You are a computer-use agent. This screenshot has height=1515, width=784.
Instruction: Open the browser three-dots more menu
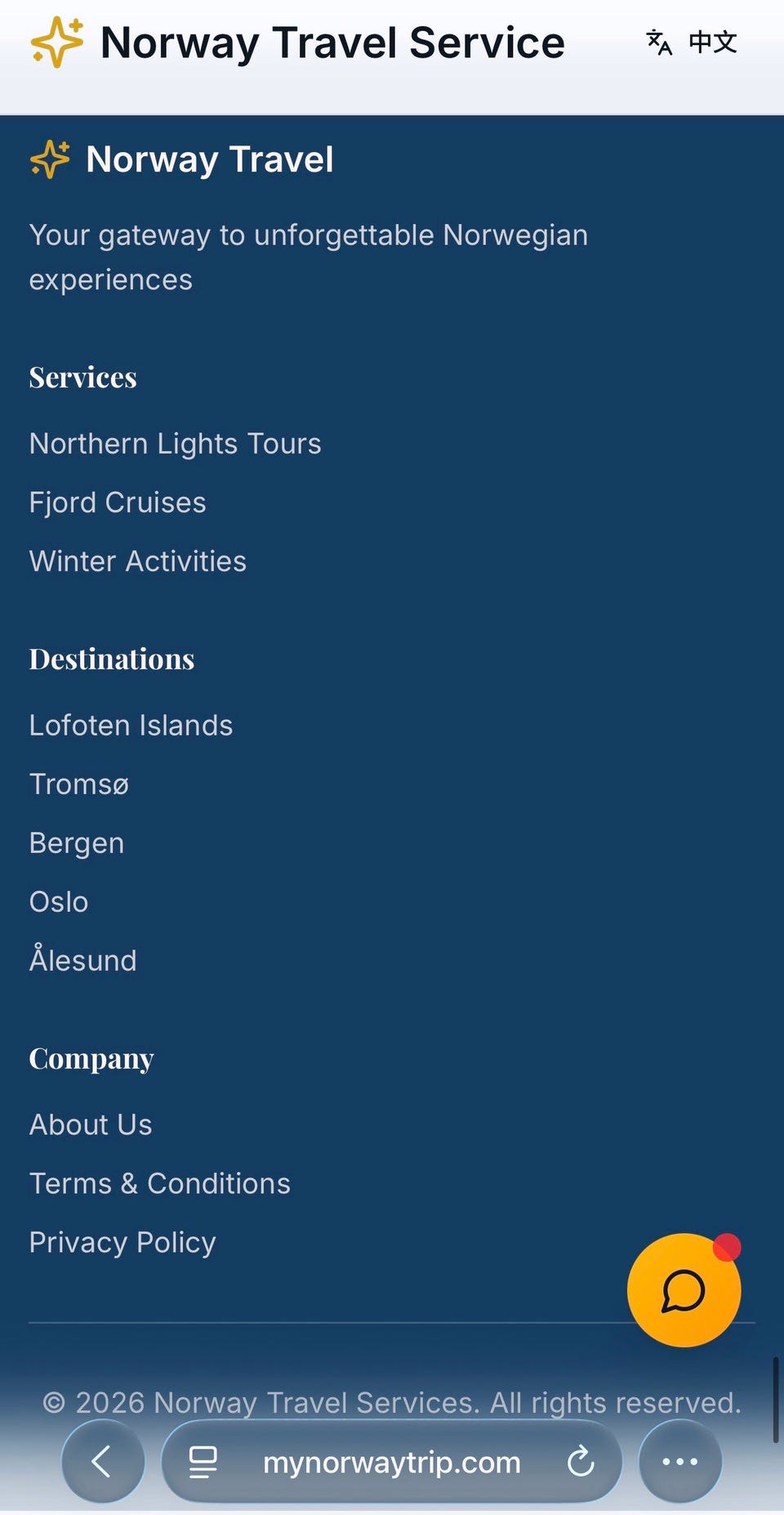680,1461
